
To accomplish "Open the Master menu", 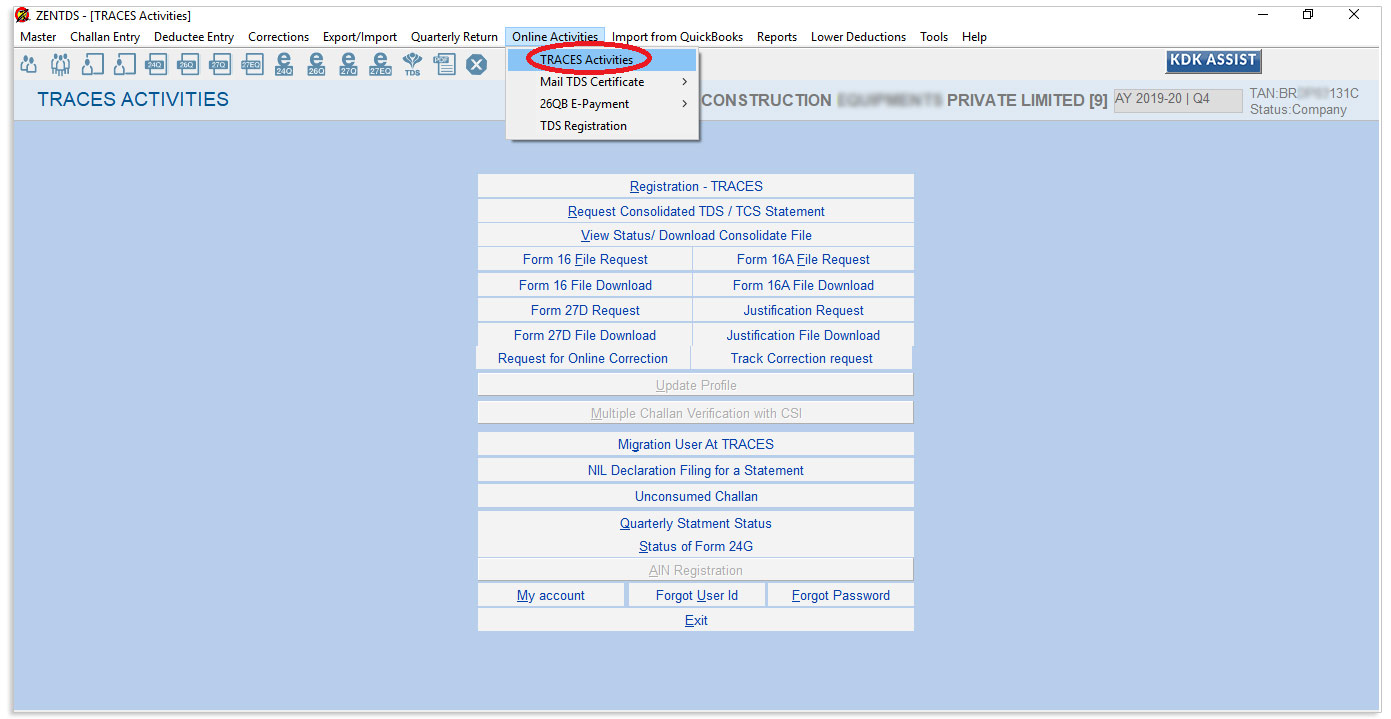I will (x=38, y=37).
